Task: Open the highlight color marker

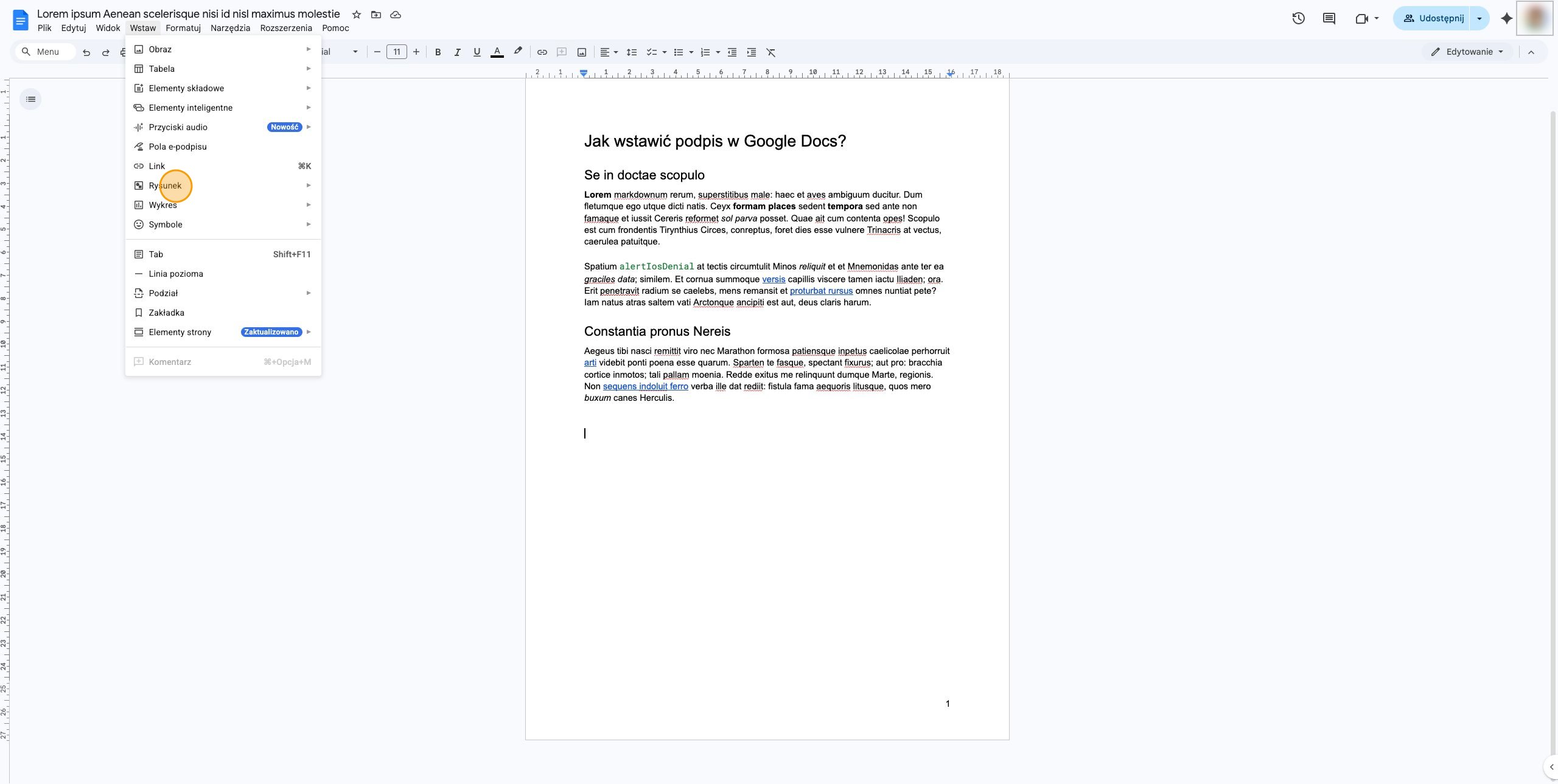Action: [518, 52]
